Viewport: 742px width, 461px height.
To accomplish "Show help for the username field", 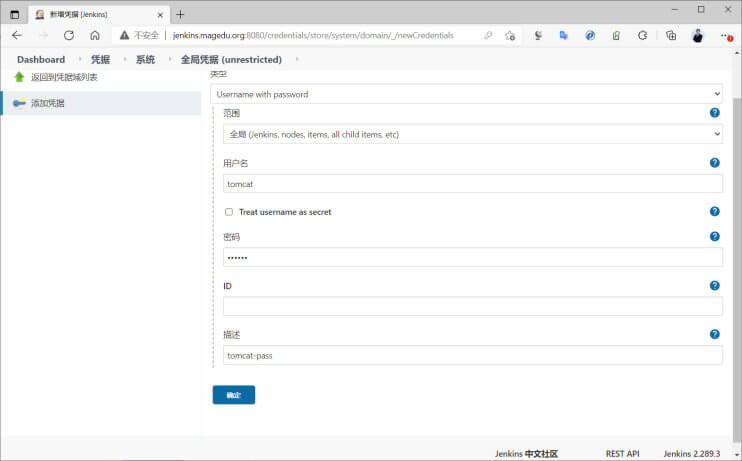I will pyautogui.click(x=715, y=162).
